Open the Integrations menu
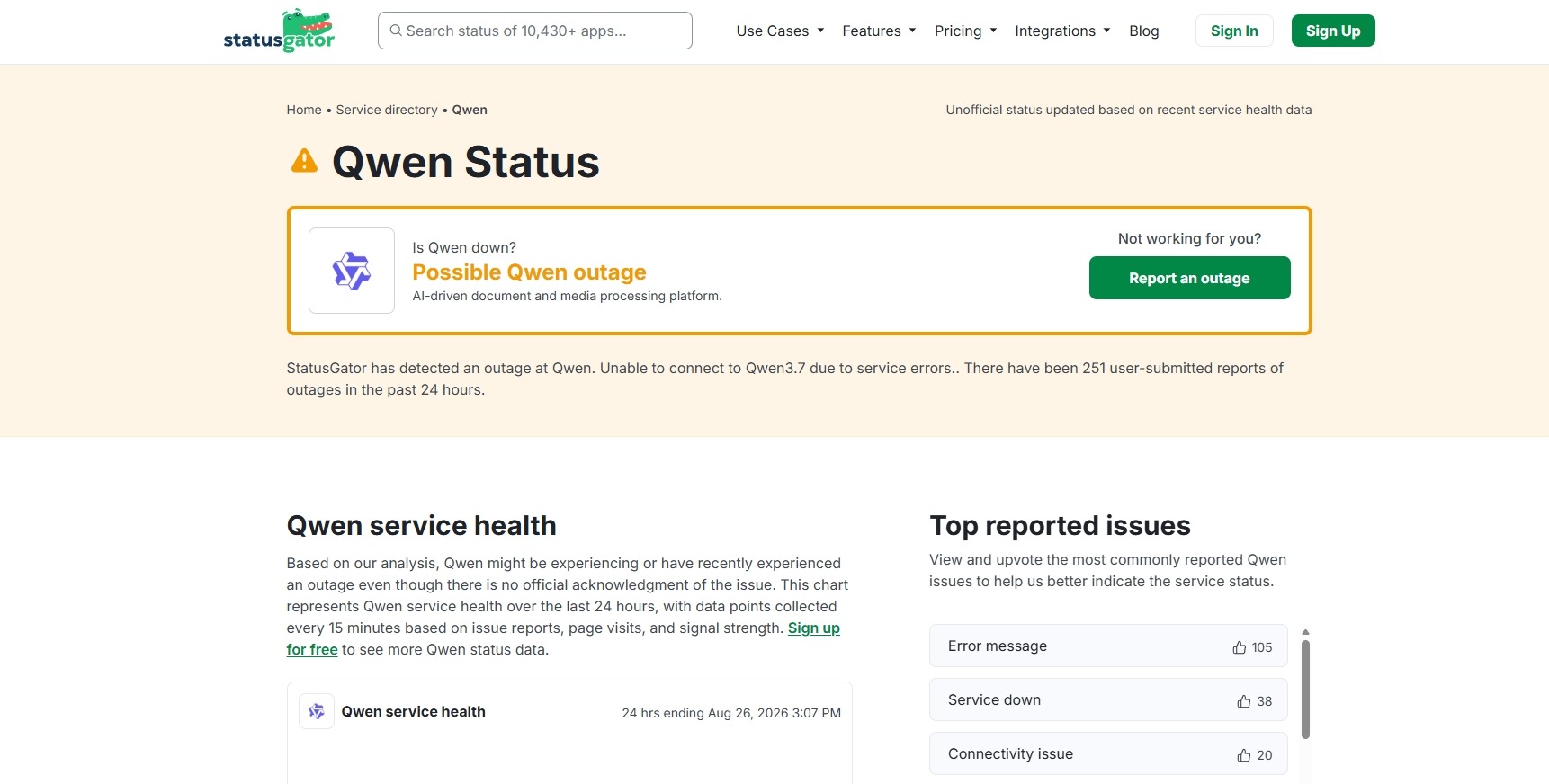Screen dimensions: 1549x784 point(1062,31)
